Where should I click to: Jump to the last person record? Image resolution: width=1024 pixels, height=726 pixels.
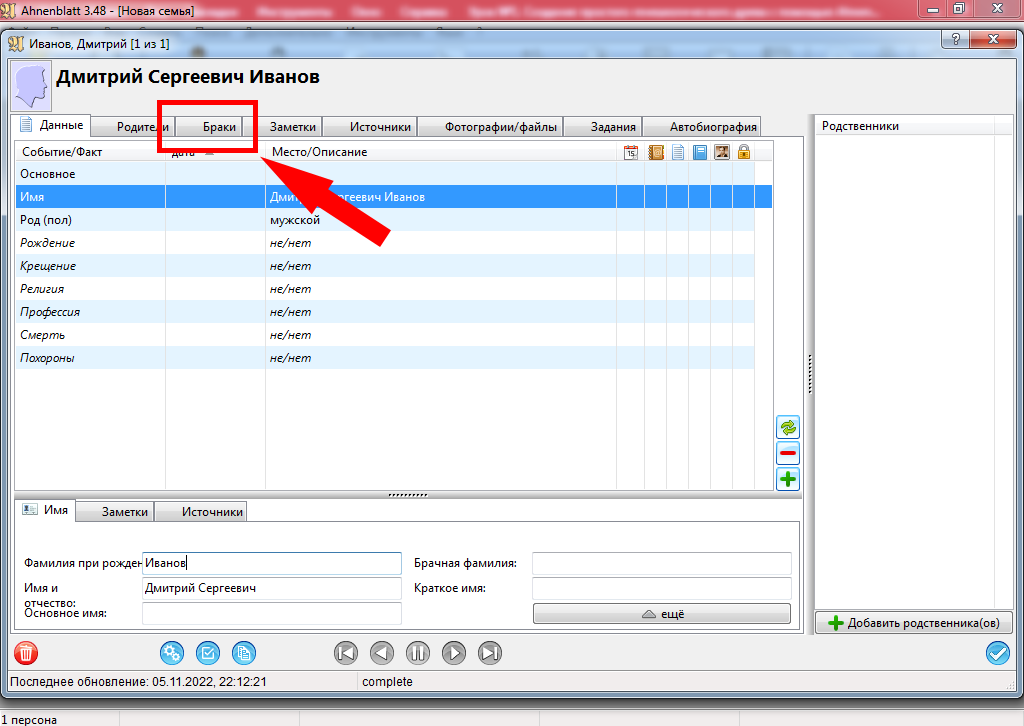(x=490, y=653)
